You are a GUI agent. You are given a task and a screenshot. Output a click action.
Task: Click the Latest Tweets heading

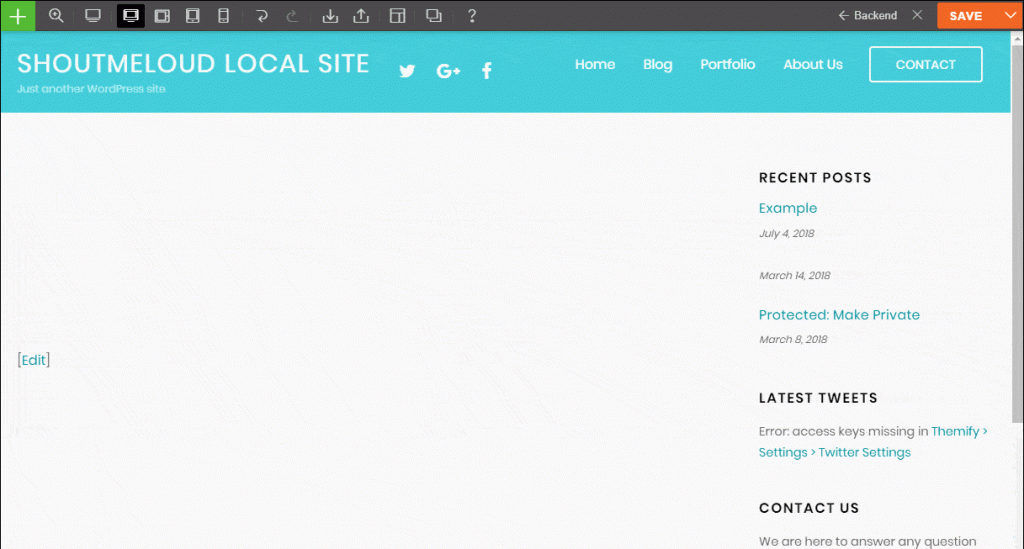818,398
